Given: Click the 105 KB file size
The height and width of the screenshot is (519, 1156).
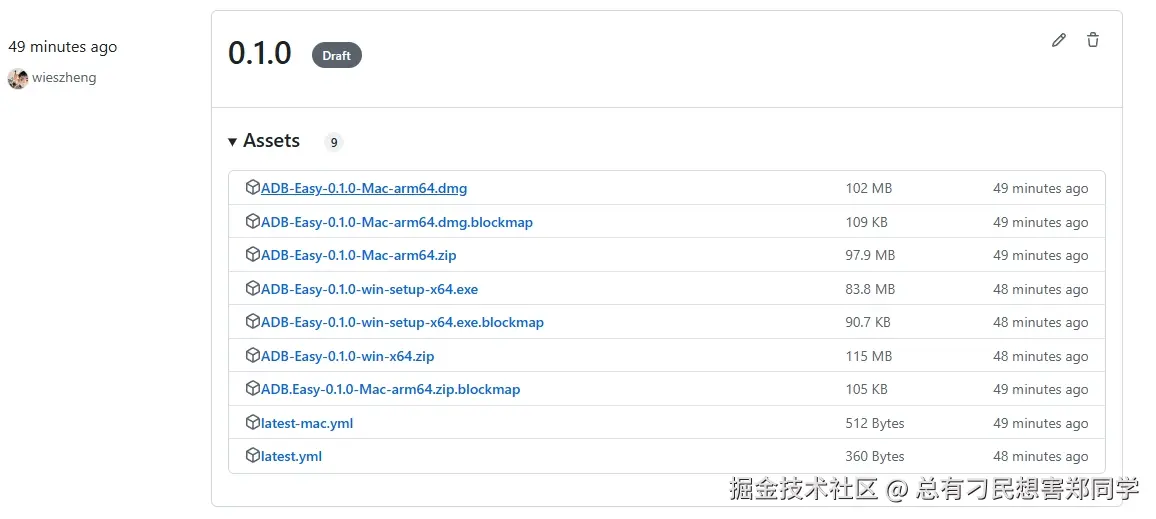Looking at the screenshot, I should pos(866,389).
